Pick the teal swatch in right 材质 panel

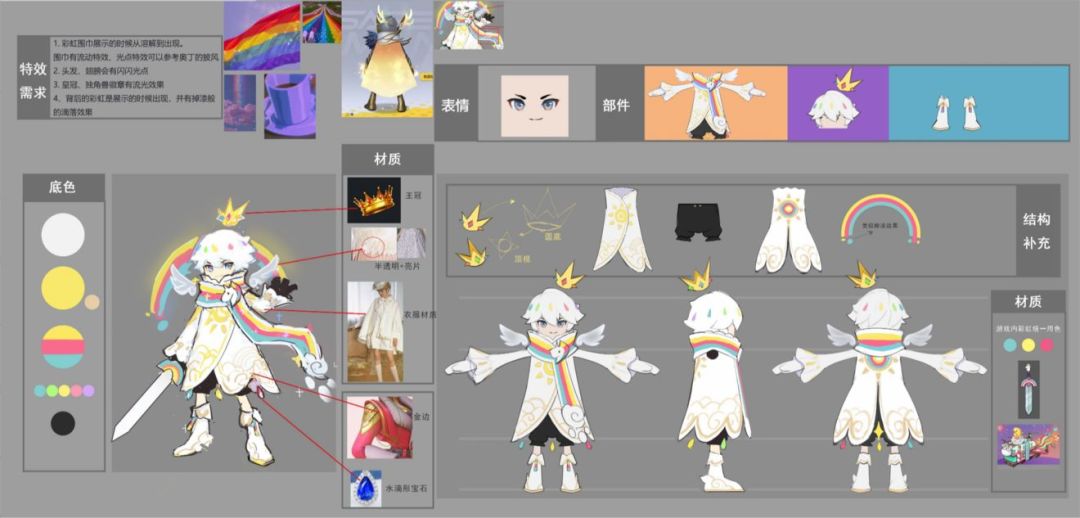[1010, 345]
